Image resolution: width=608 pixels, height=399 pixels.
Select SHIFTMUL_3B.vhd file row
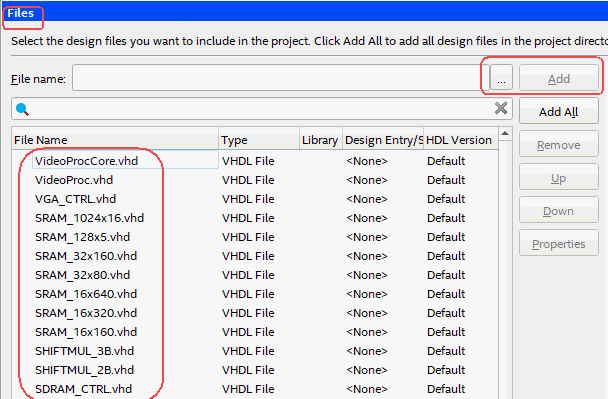(x=255, y=351)
